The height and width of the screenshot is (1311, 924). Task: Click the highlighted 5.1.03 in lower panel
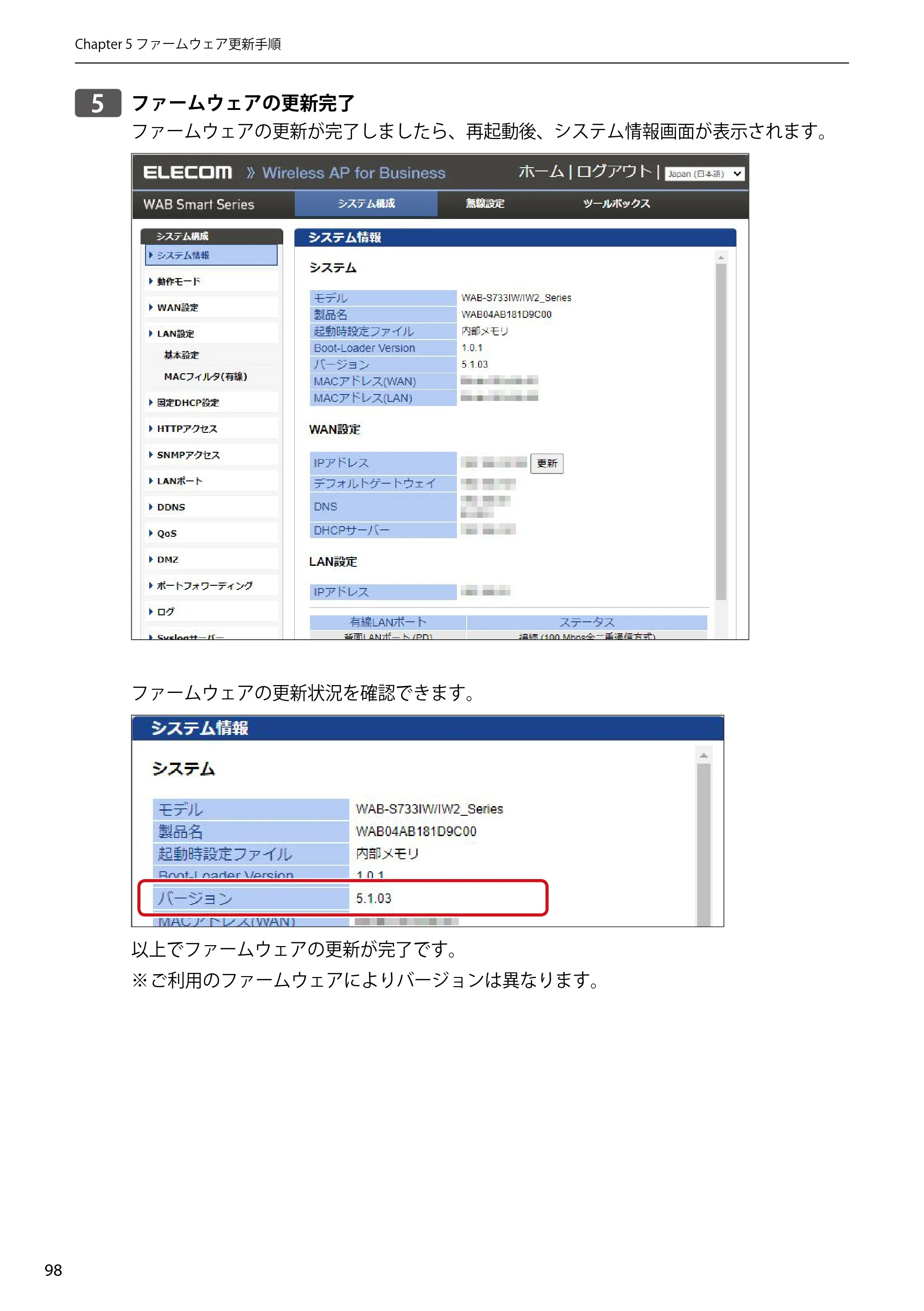coord(373,898)
